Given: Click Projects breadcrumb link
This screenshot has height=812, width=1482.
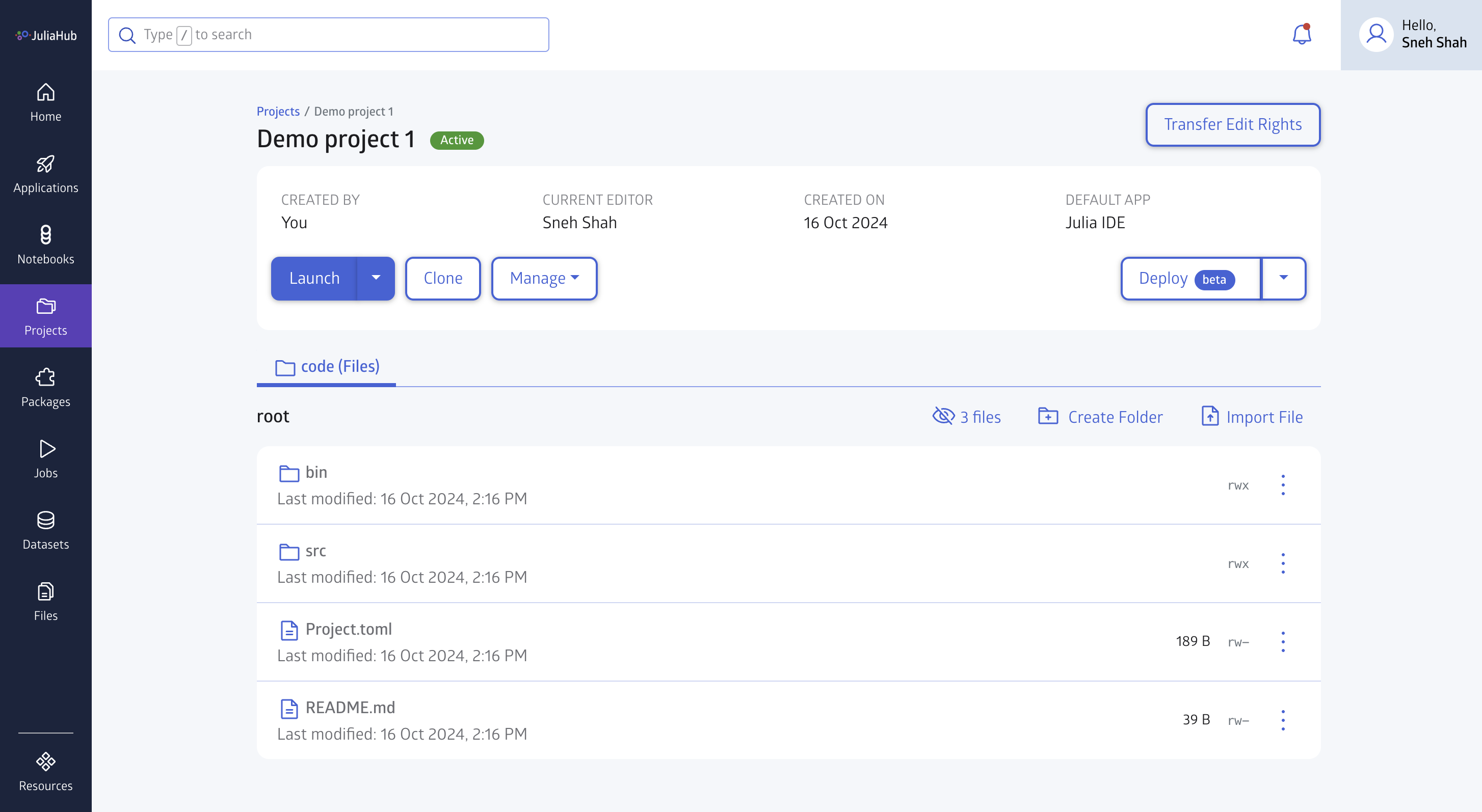Looking at the screenshot, I should [278, 111].
